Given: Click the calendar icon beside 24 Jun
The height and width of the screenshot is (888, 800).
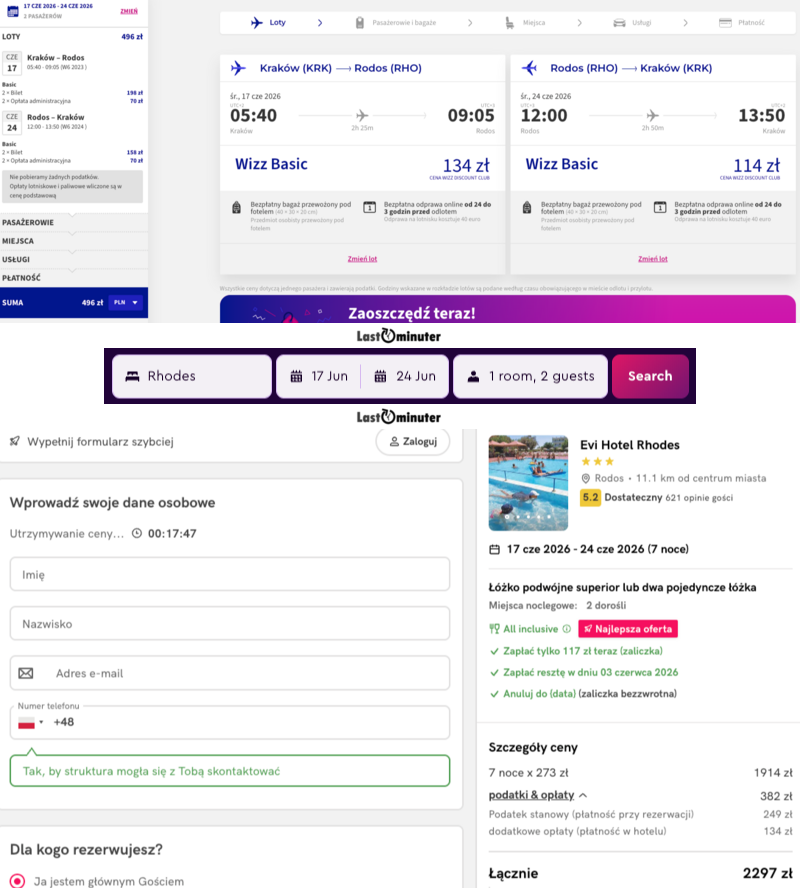Looking at the screenshot, I should pos(380,377).
